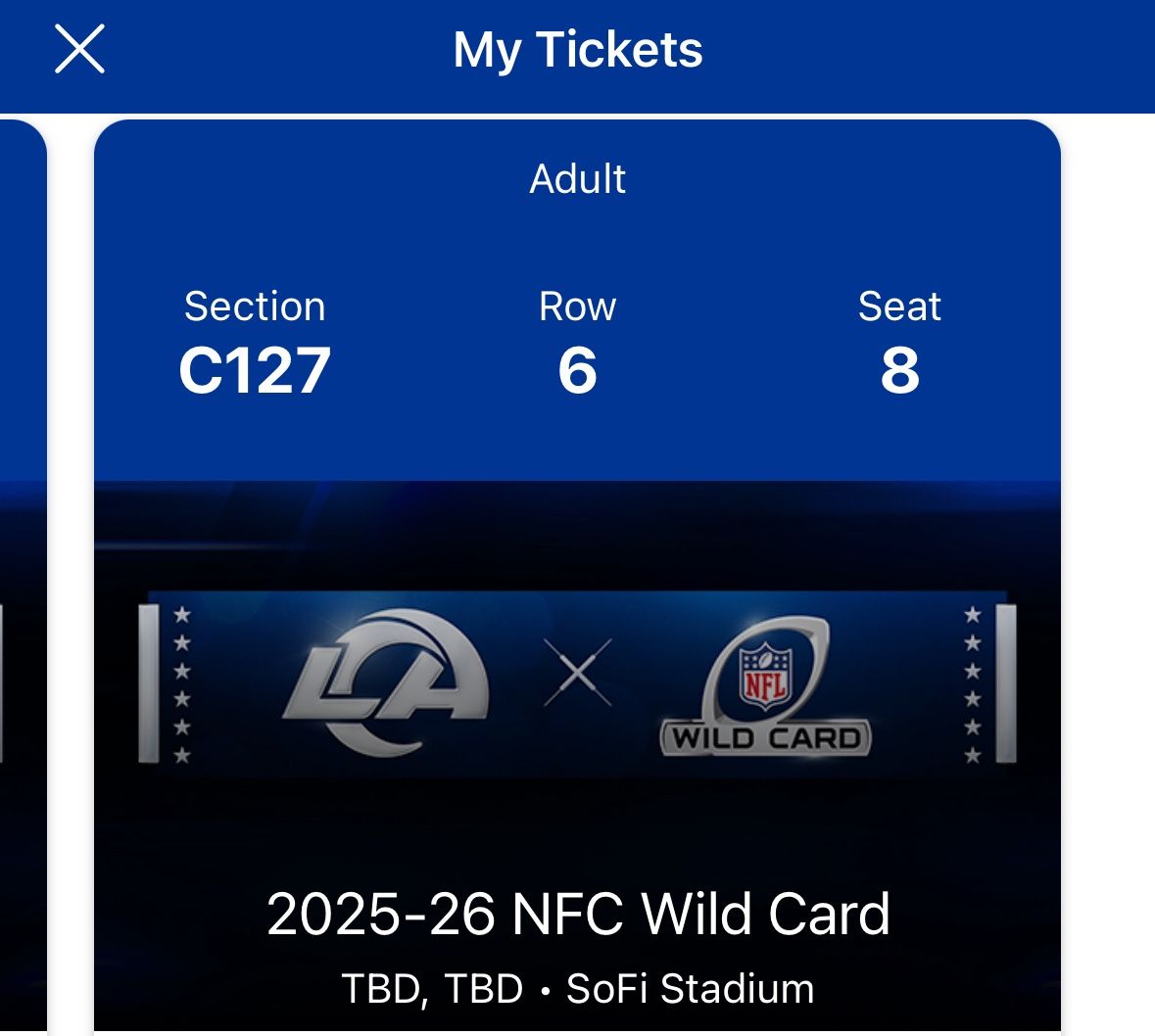Tap the NFL shield emblem
Viewport: 1155px width, 1036px height.
pos(764,674)
